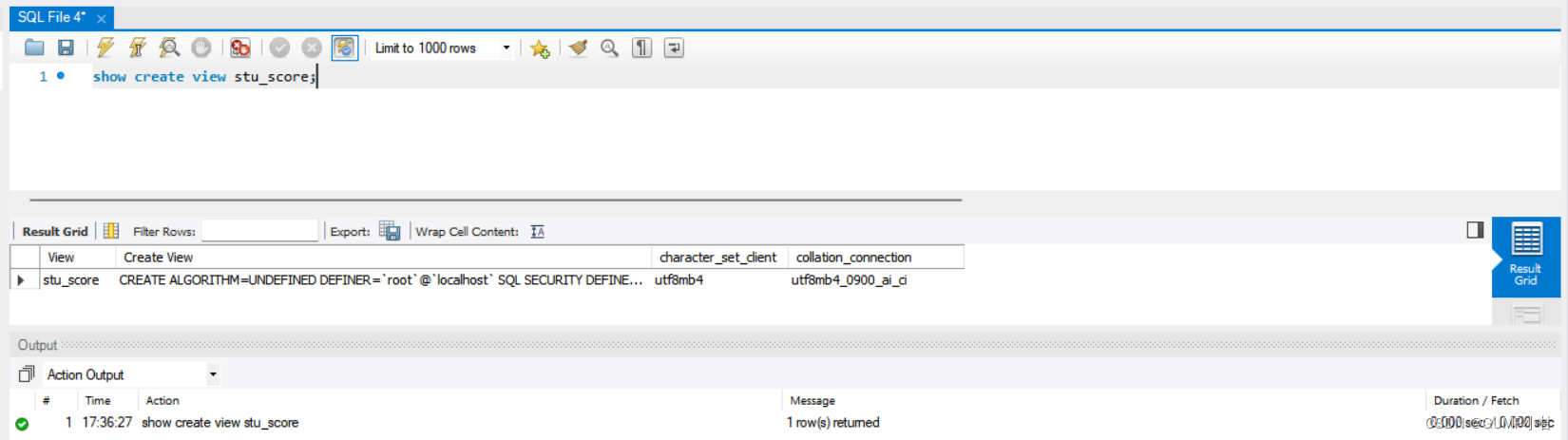Click the green success status icon

[x=22, y=424]
